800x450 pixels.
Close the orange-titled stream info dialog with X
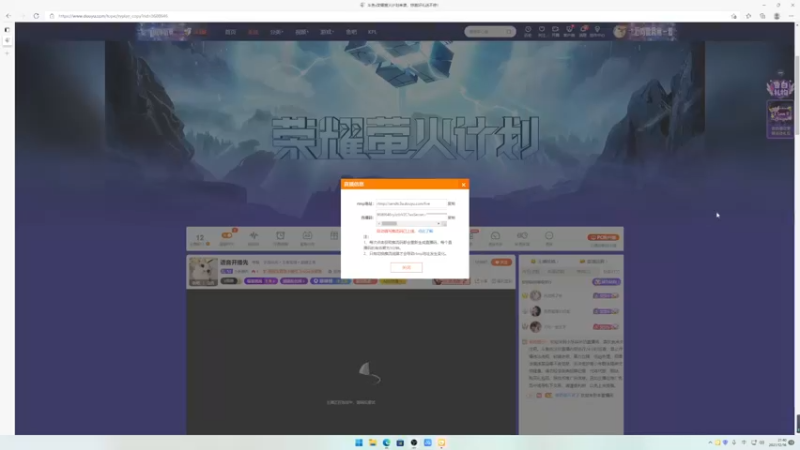pos(463,185)
